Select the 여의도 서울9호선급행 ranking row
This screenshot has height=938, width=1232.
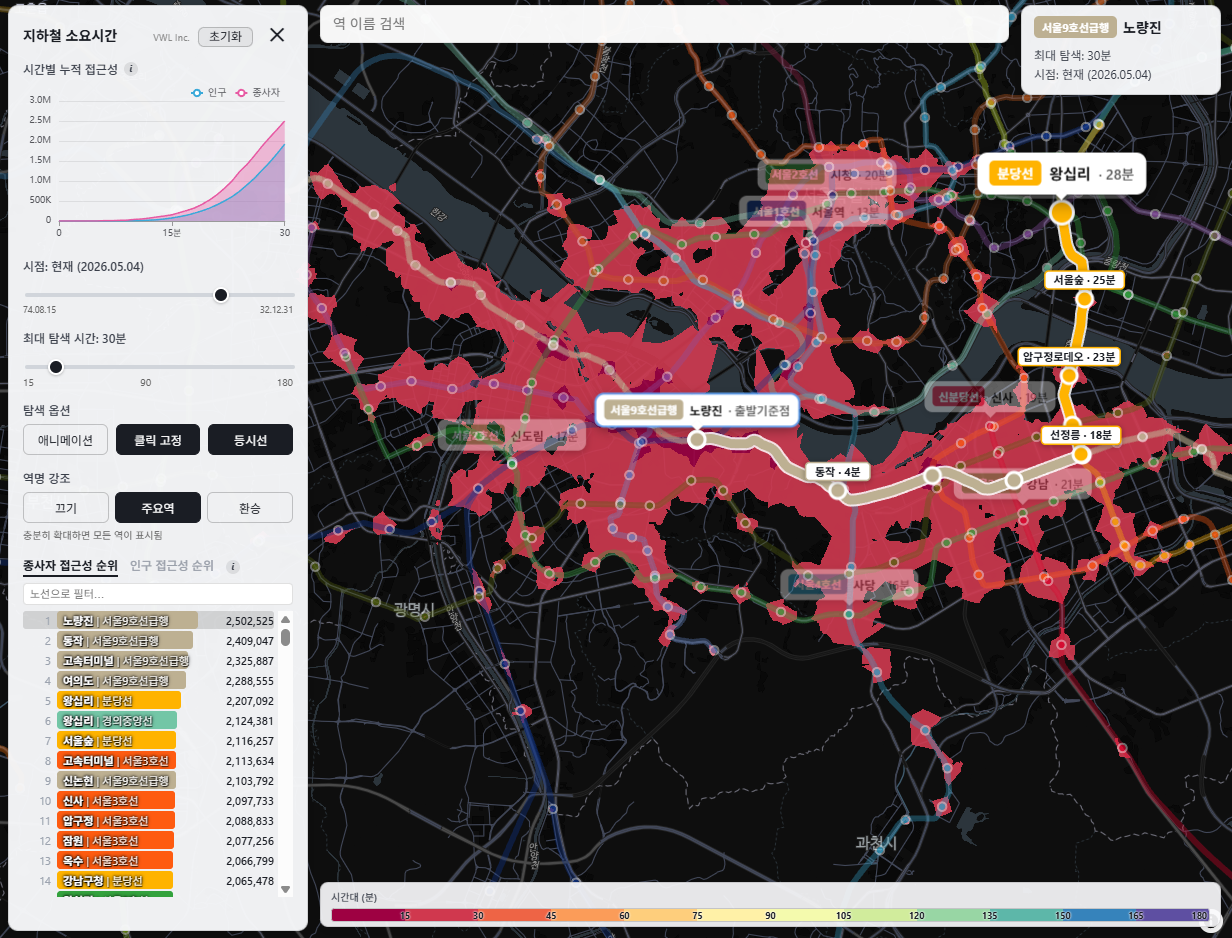150,681
